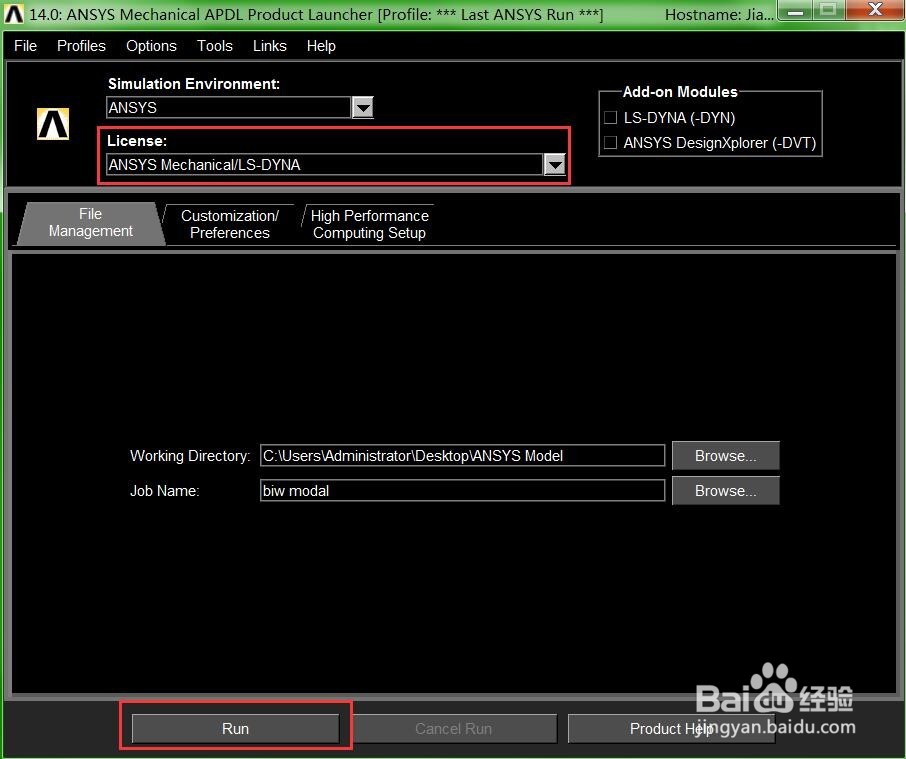Maximize the launcher window
906x759 pixels.
tap(829, 10)
